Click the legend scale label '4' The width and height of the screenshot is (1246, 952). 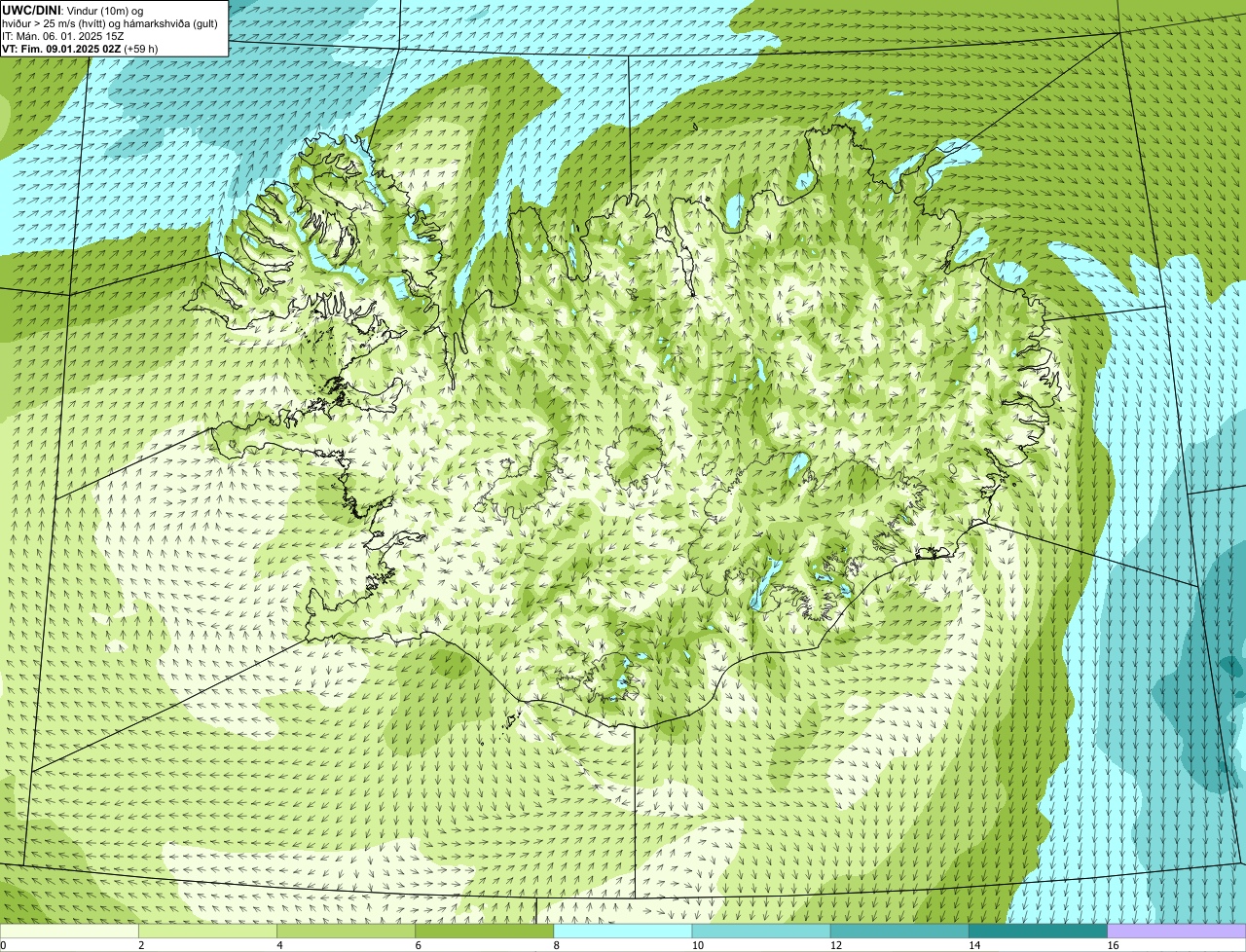279,945
